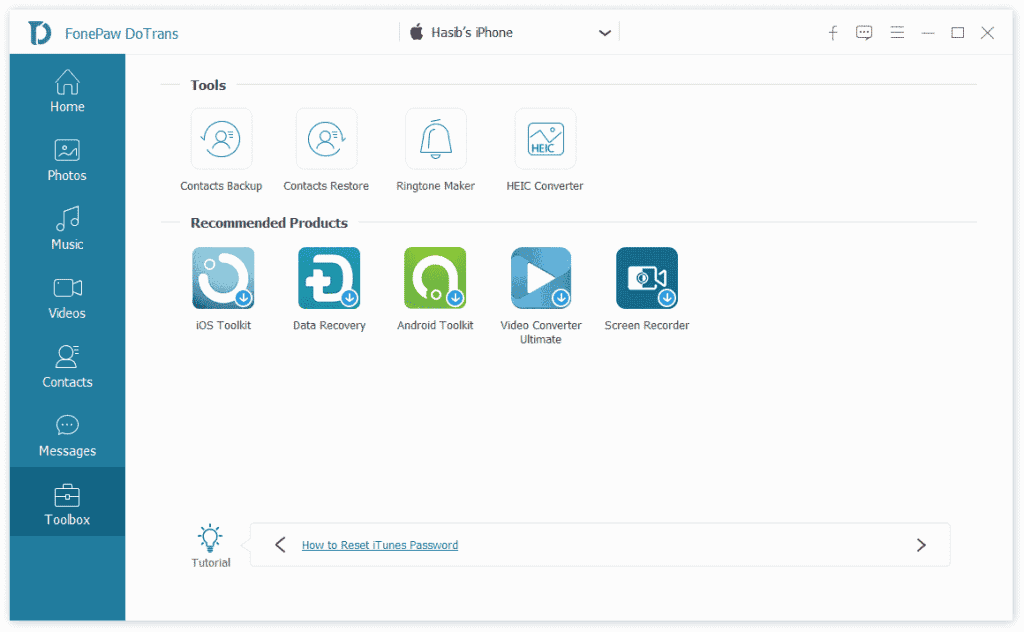Click the Tutorial lightbulb icon

(x=210, y=537)
